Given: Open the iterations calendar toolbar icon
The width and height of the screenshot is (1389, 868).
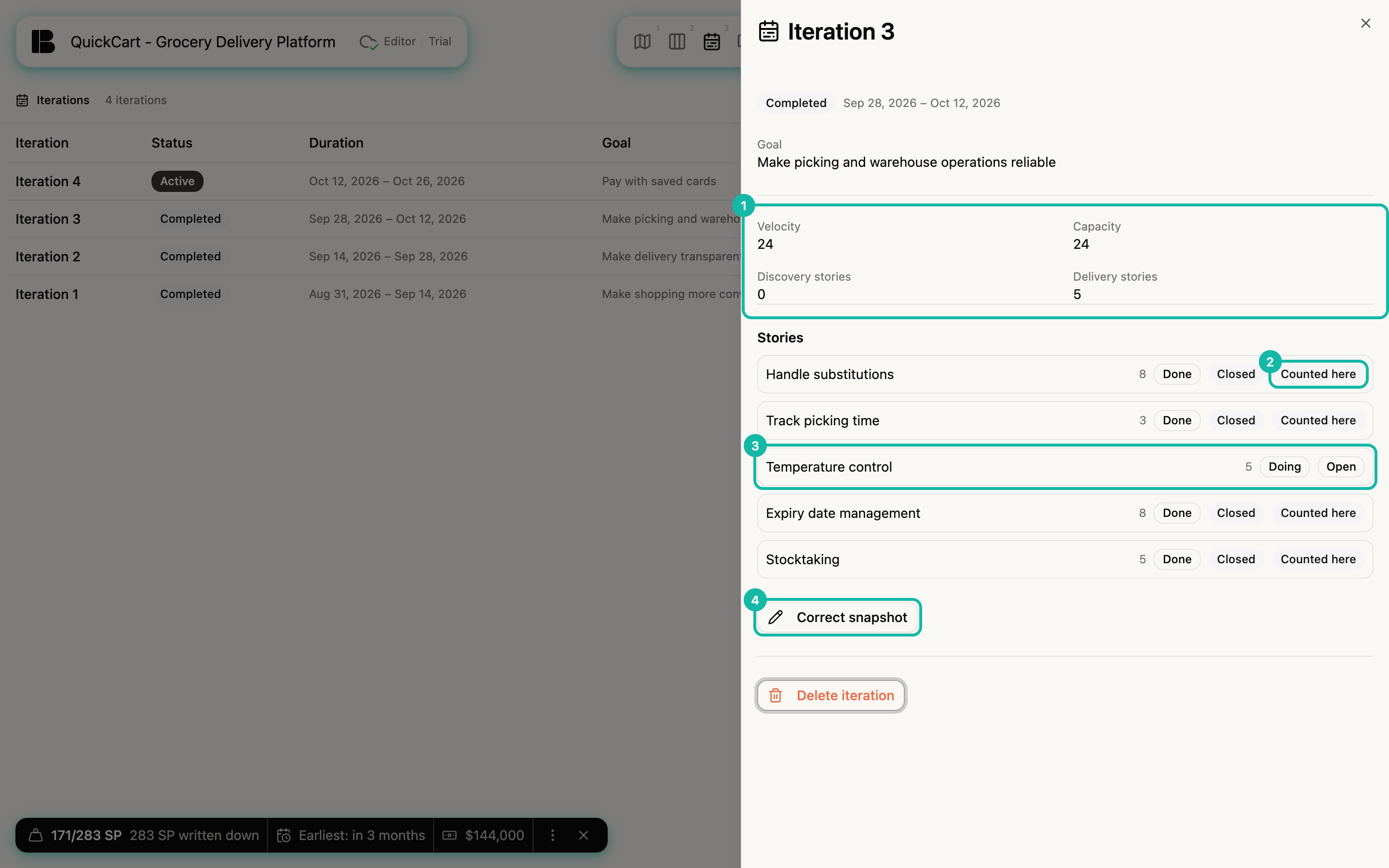Looking at the screenshot, I should coord(712,41).
